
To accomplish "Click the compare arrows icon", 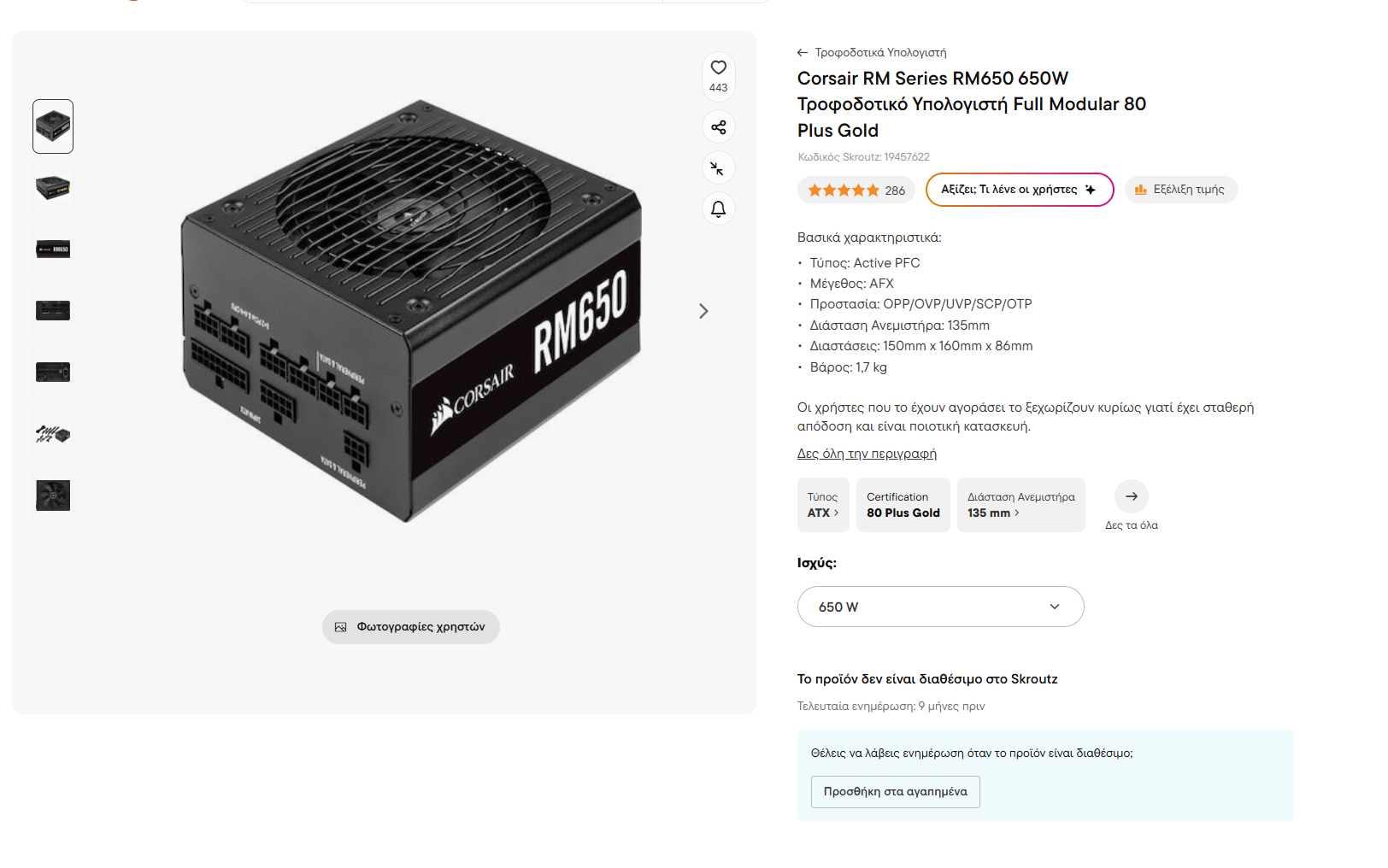I will coord(718,168).
